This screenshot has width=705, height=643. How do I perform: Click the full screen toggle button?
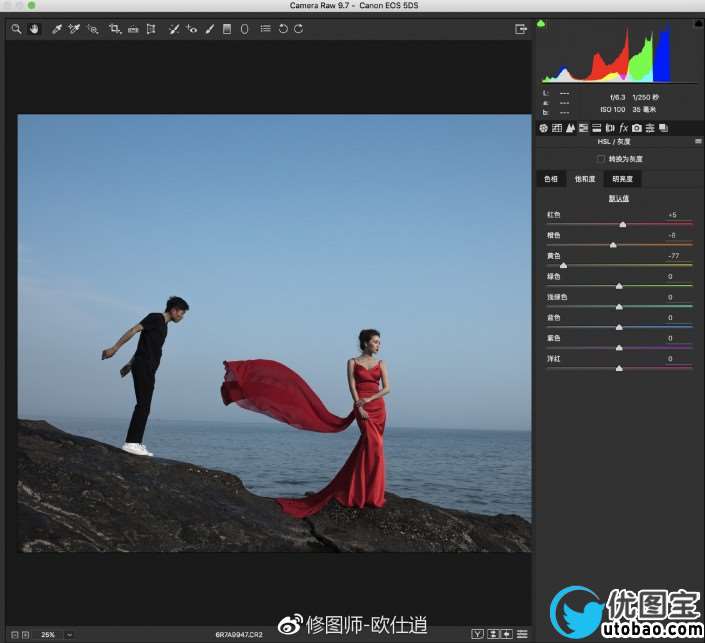tap(521, 29)
